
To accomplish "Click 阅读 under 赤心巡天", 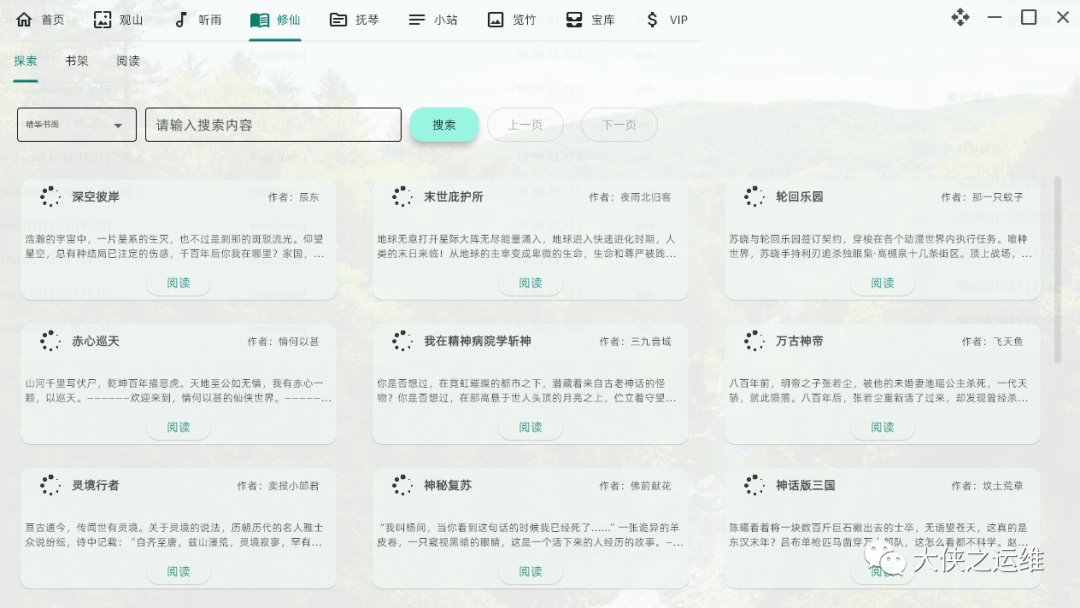I will coord(178,428).
